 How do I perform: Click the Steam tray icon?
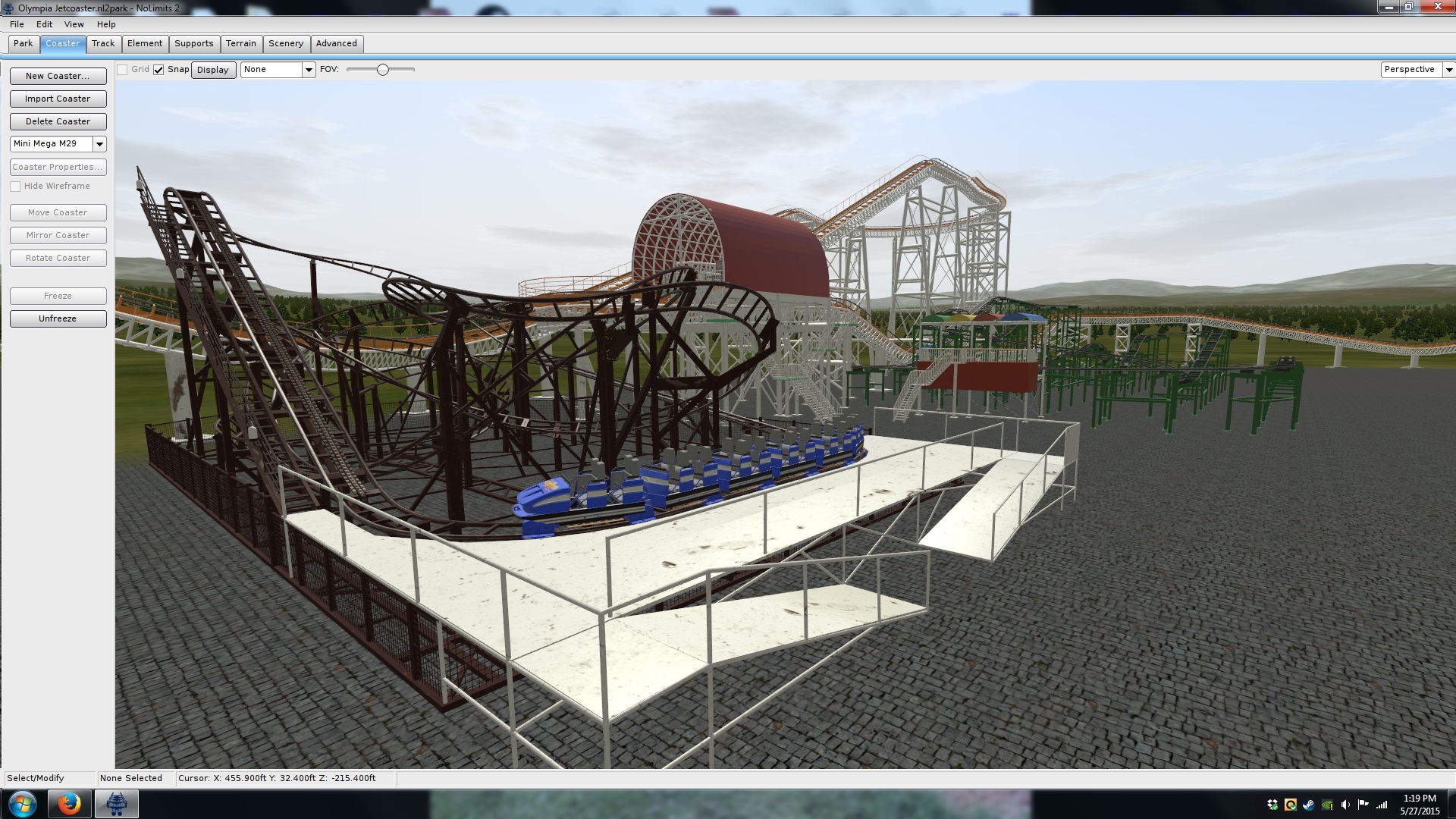tap(1309, 805)
